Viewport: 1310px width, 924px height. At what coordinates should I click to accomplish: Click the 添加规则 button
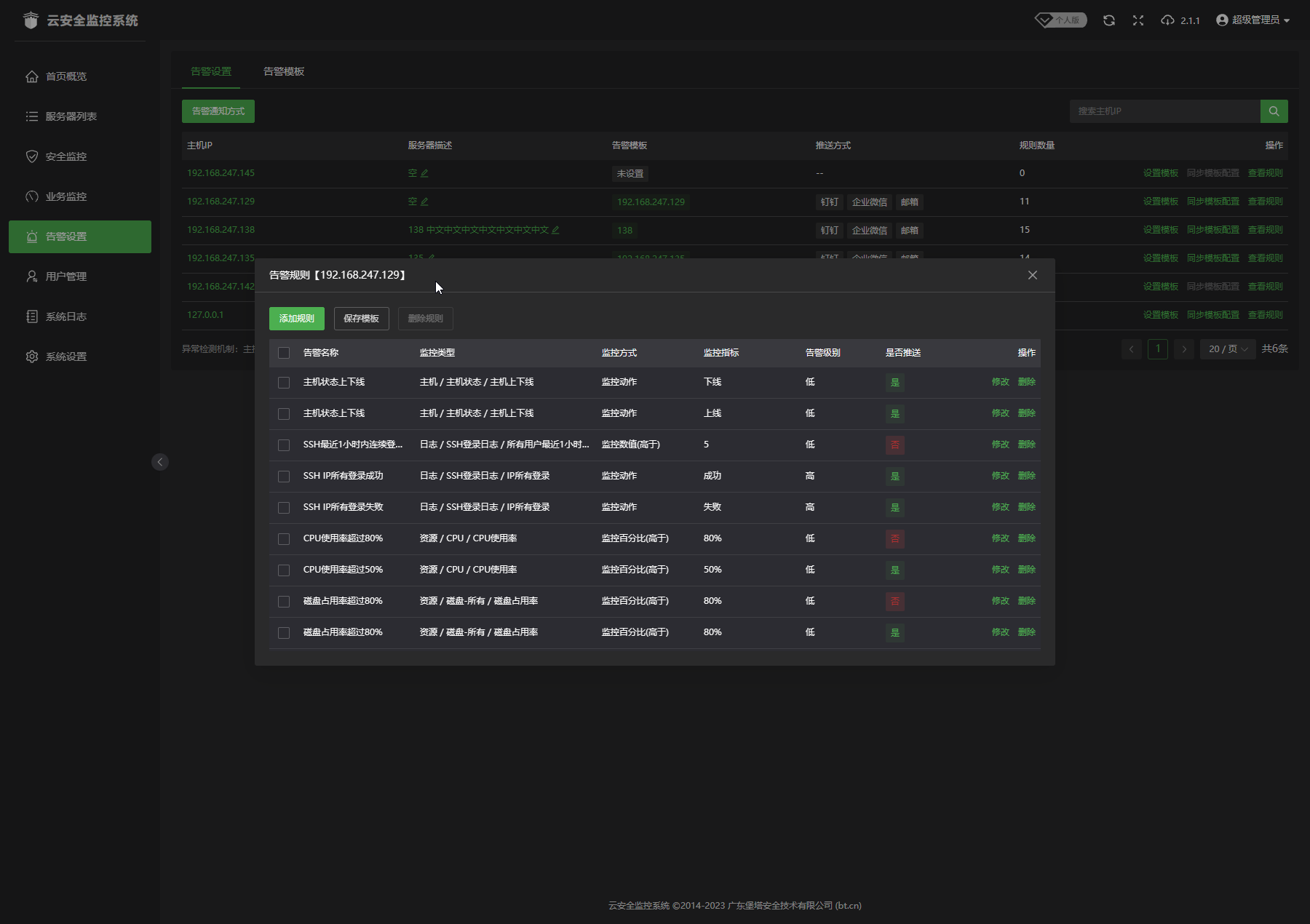pos(296,319)
